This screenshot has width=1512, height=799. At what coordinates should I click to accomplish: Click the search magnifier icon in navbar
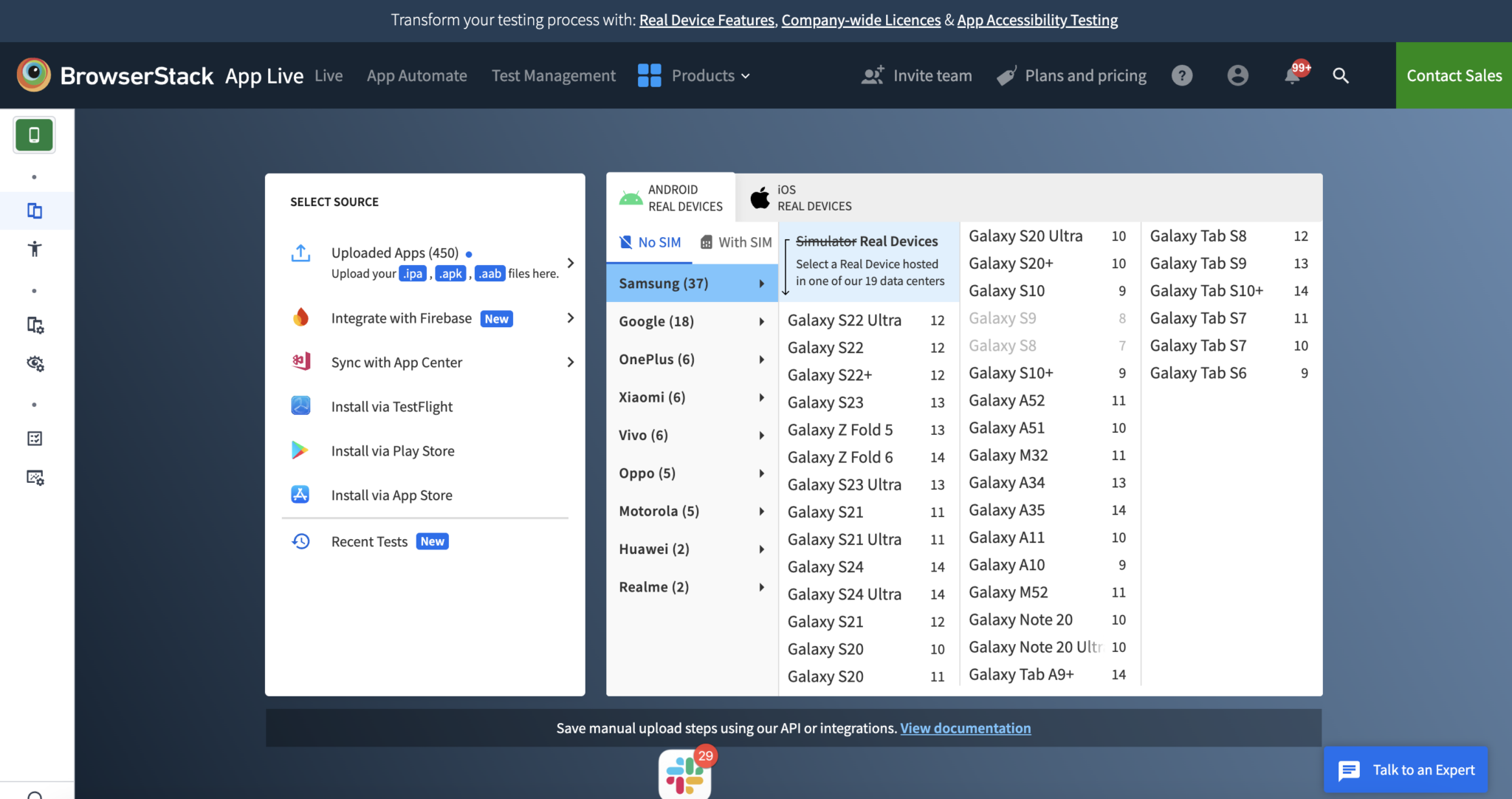1341,75
